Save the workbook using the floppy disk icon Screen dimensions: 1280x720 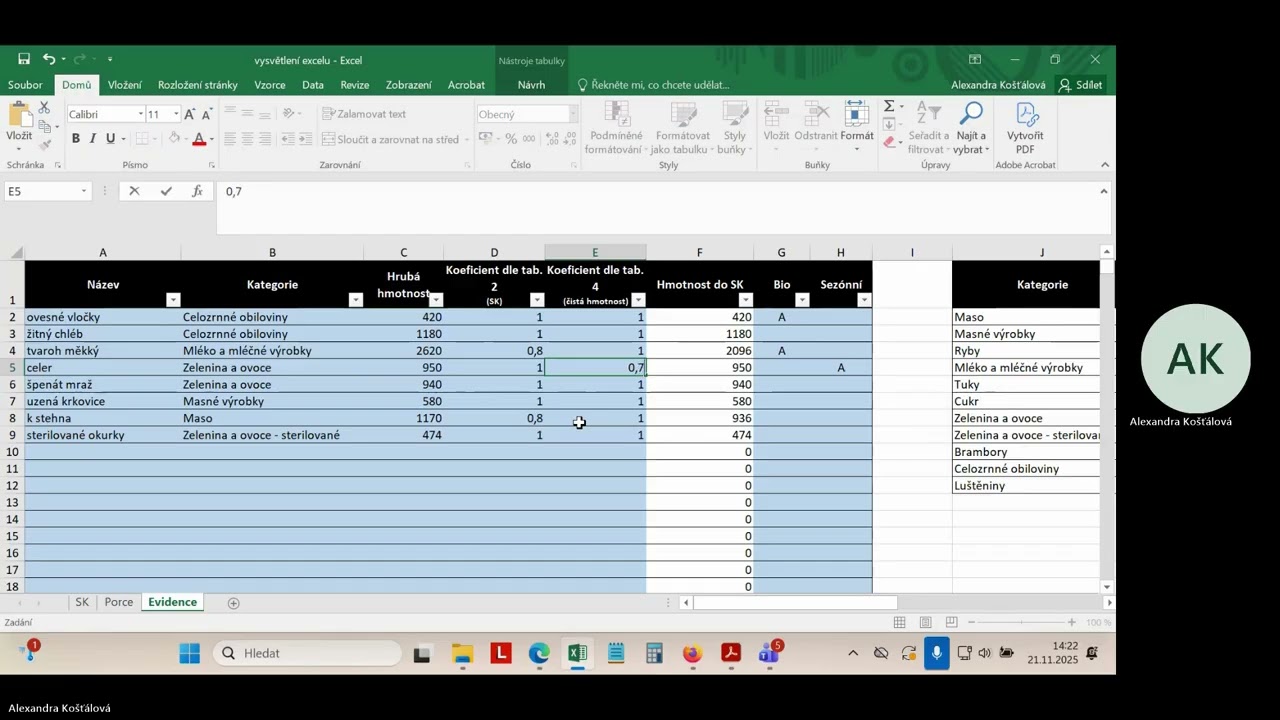[x=24, y=60]
